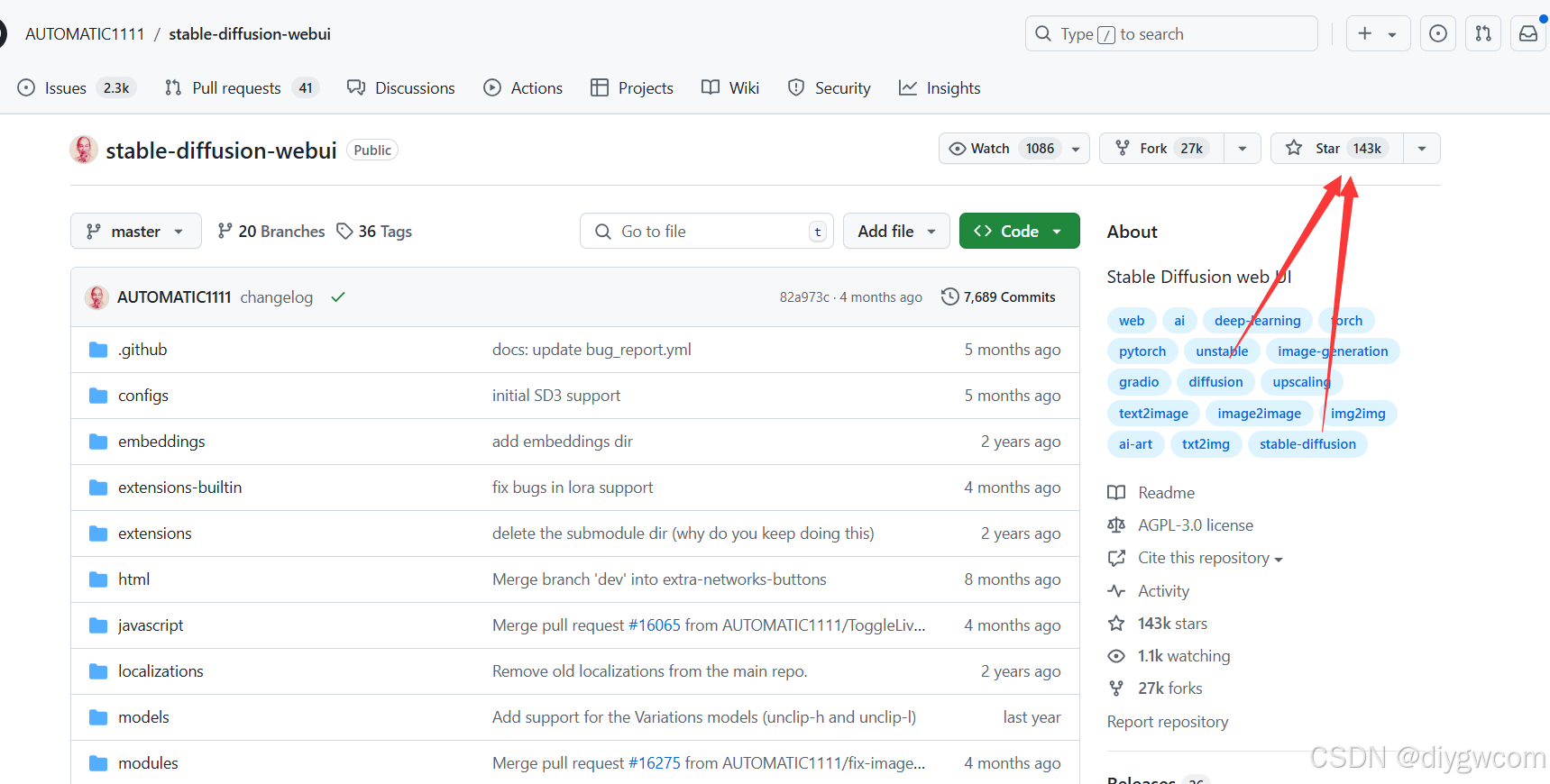Open pull request #16065 link

point(655,625)
